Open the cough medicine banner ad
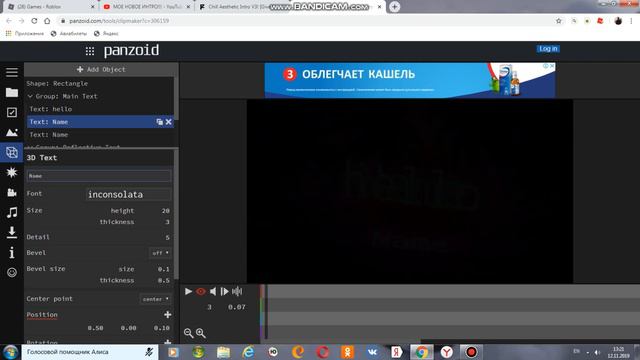 point(410,80)
